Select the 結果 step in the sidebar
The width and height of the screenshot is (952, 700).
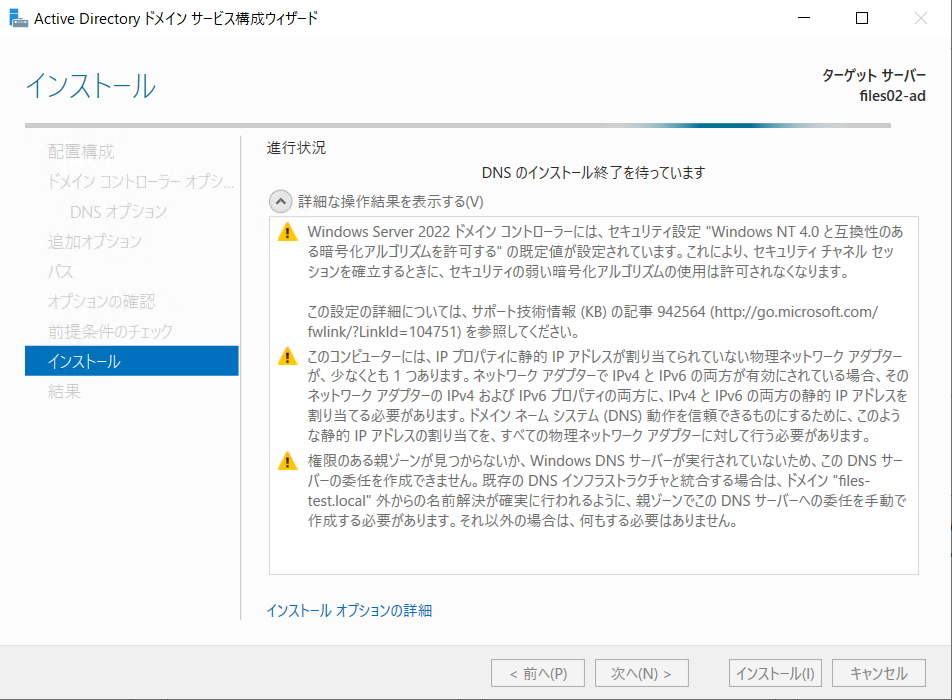[x=63, y=391]
